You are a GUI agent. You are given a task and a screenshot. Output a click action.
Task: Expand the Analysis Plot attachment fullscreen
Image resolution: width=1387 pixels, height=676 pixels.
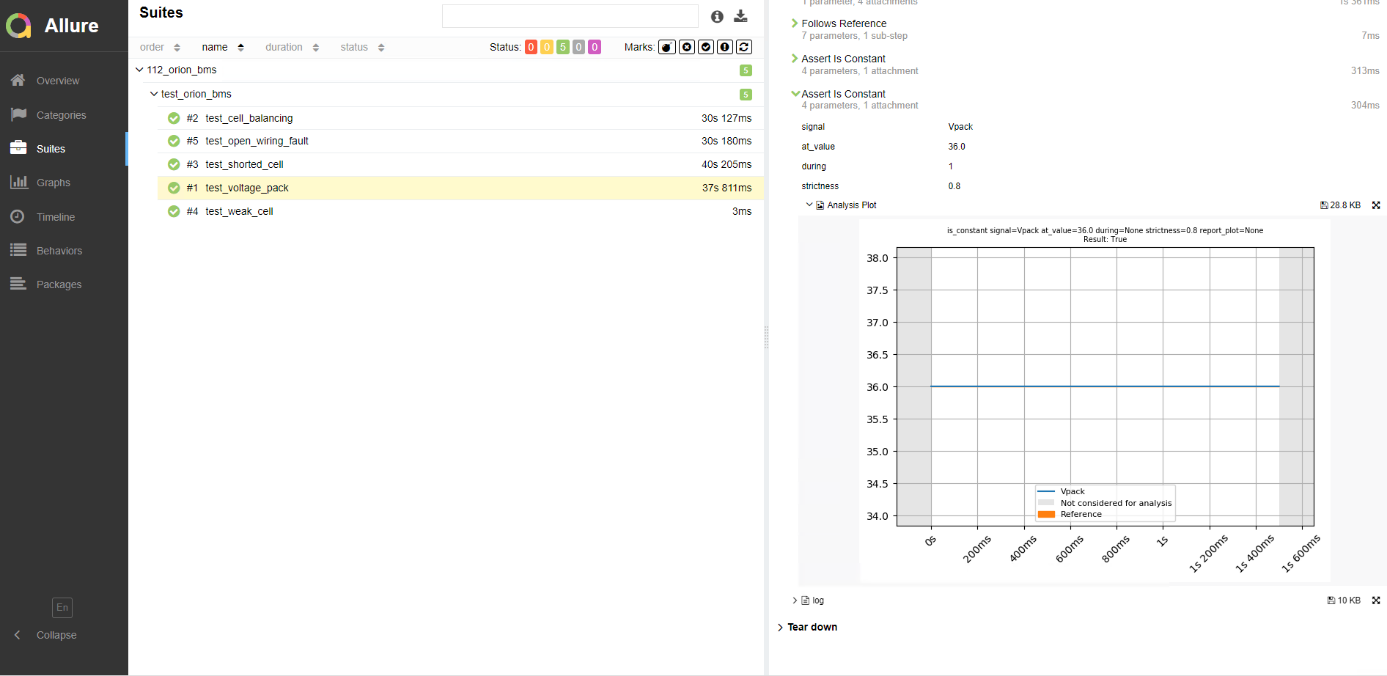[x=1376, y=205]
